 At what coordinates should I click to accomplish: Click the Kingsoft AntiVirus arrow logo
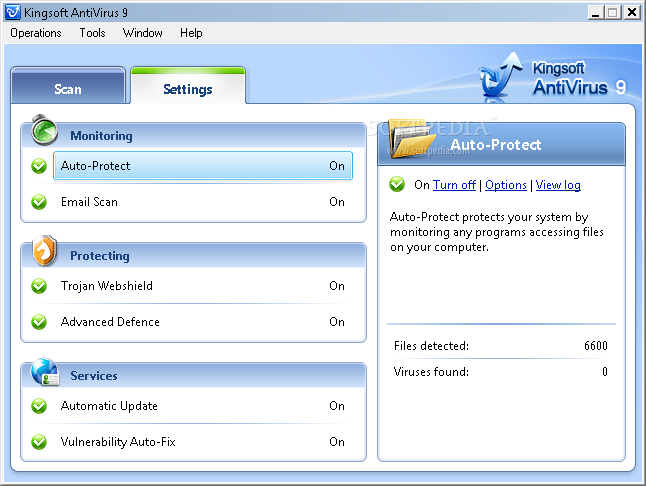tap(500, 76)
